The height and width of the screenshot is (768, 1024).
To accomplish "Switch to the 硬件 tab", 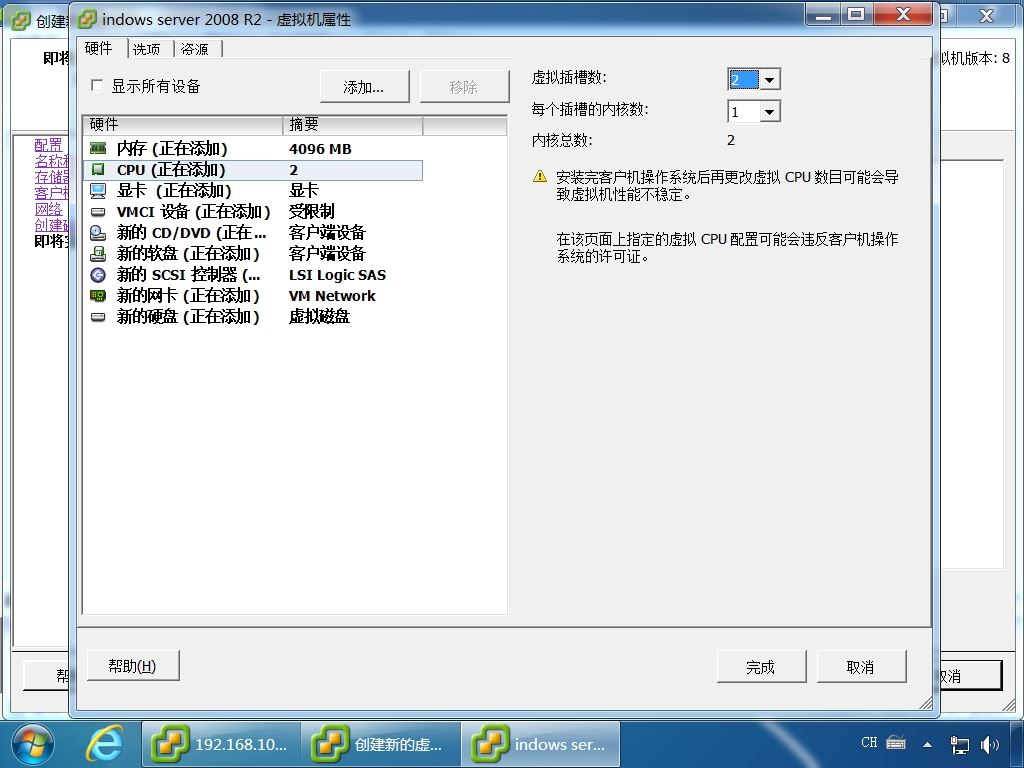I will point(100,48).
